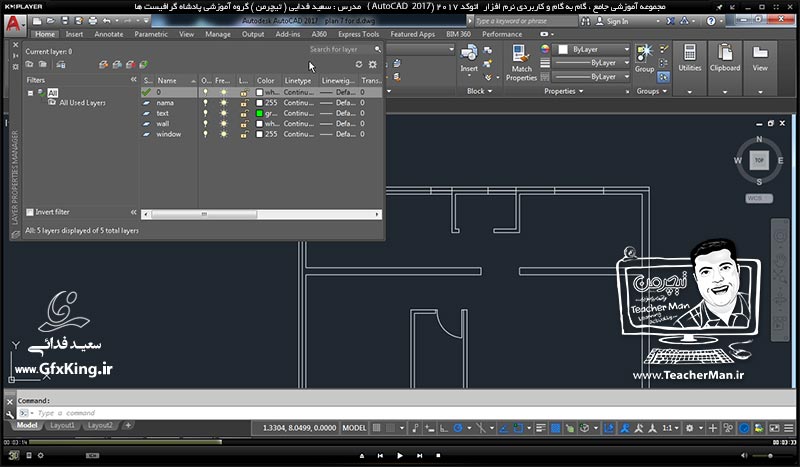The width and height of the screenshot is (800, 467).
Task: Open the Parametric ribbon tab
Action: [x=151, y=34]
